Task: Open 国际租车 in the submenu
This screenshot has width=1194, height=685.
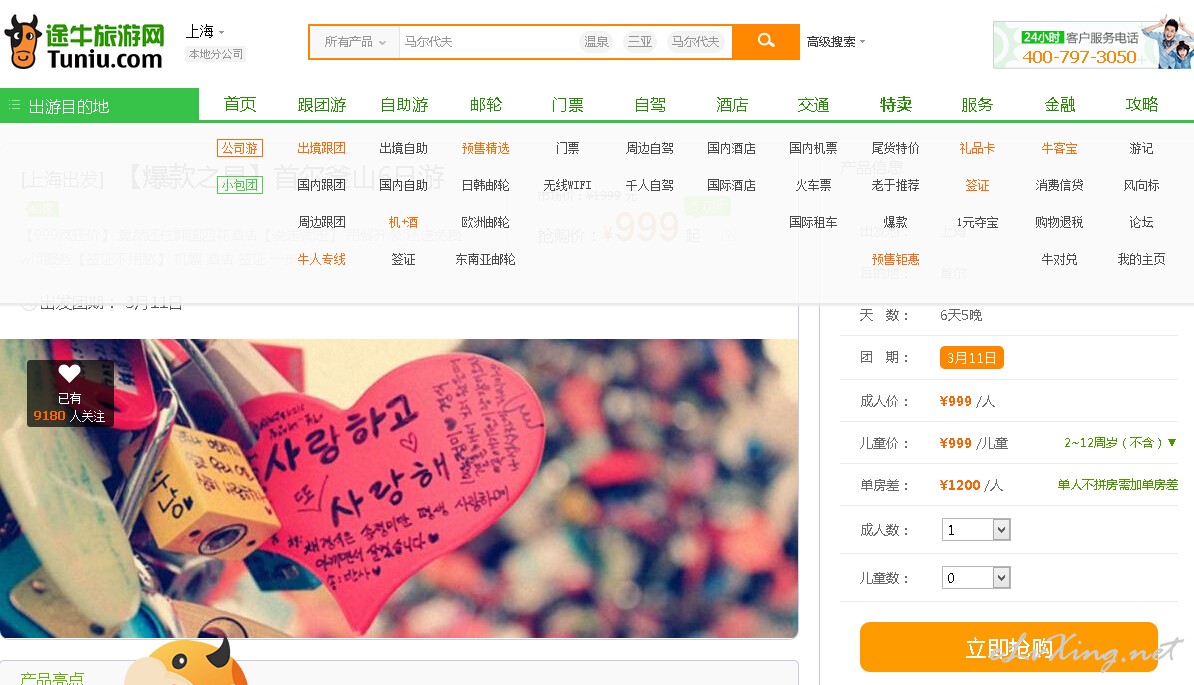Action: coord(813,222)
